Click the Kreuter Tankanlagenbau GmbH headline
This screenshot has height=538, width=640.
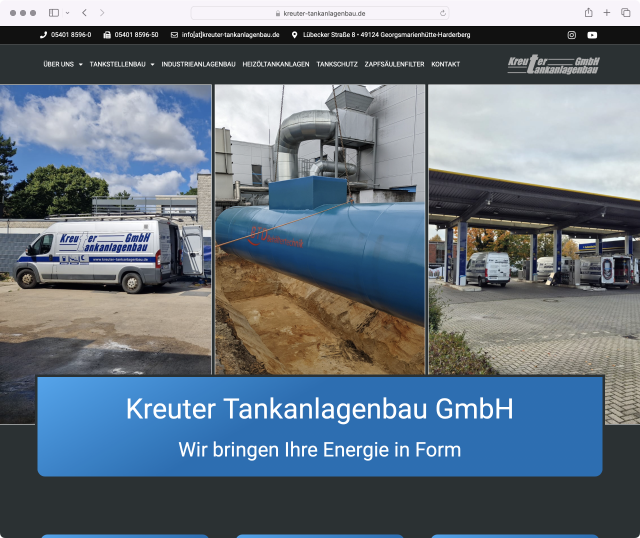point(320,409)
